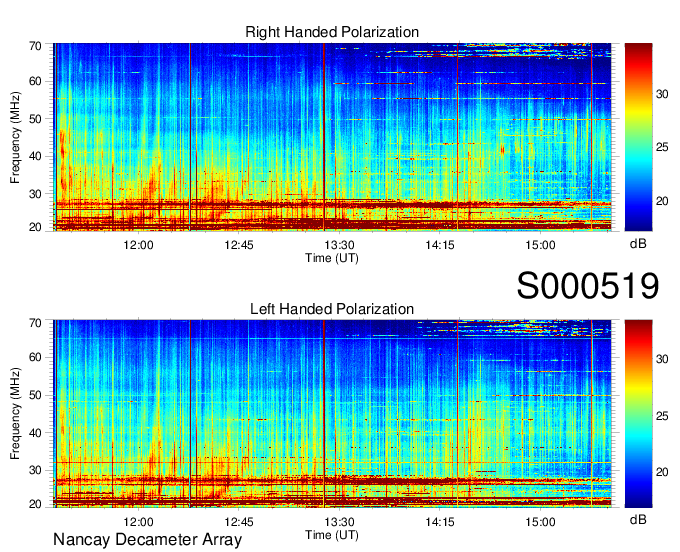
Task: Click the 30 dB label on lower colorbar
Action: pos(662,359)
